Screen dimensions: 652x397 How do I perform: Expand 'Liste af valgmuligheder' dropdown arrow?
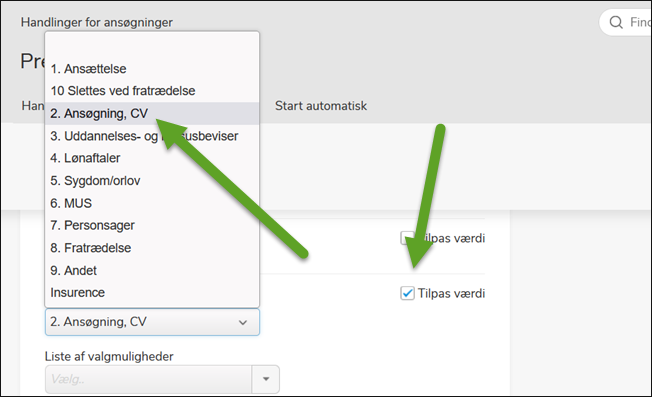pos(266,379)
